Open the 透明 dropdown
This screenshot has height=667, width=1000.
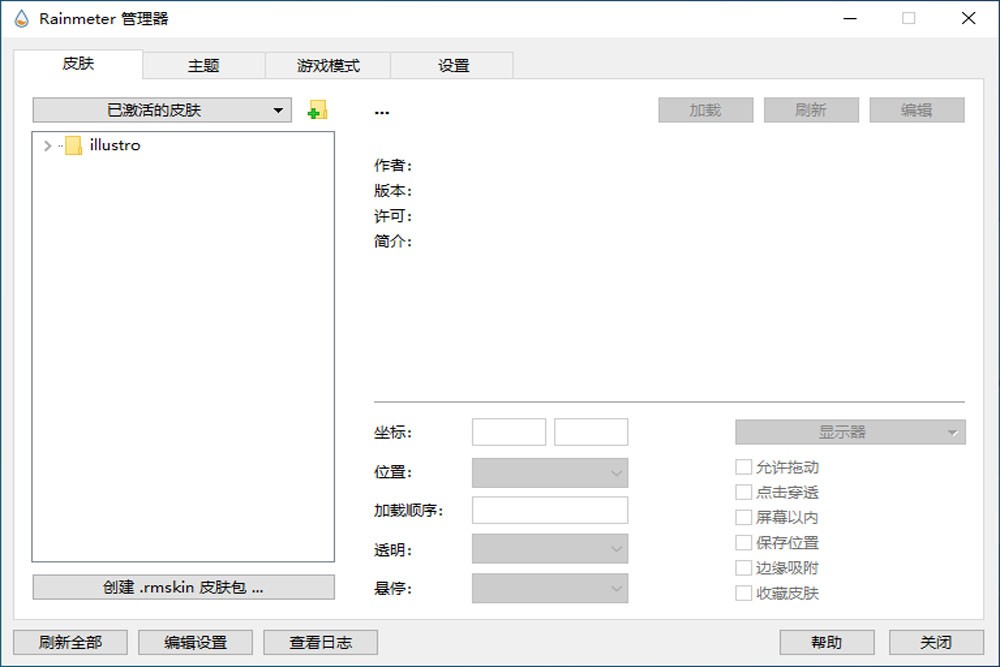coord(549,549)
